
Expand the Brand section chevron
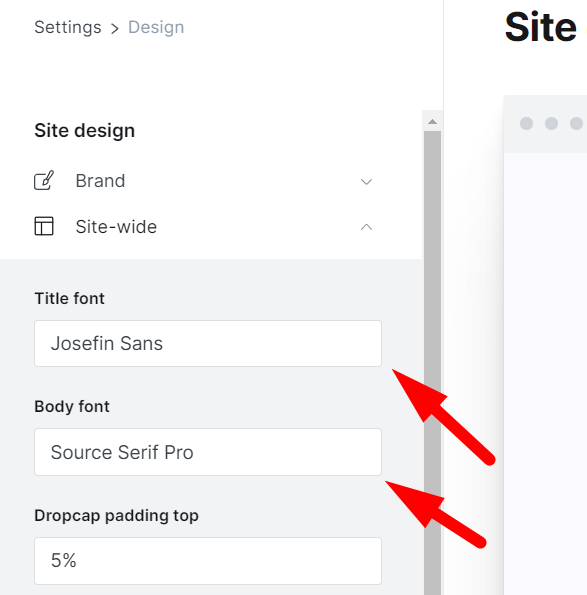(366, 181)
